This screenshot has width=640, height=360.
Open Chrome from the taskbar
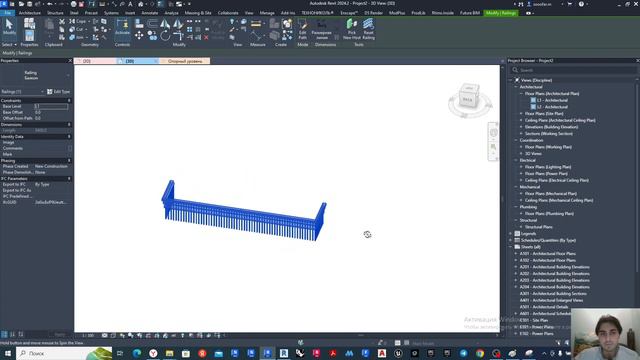(x=480, y=353)
